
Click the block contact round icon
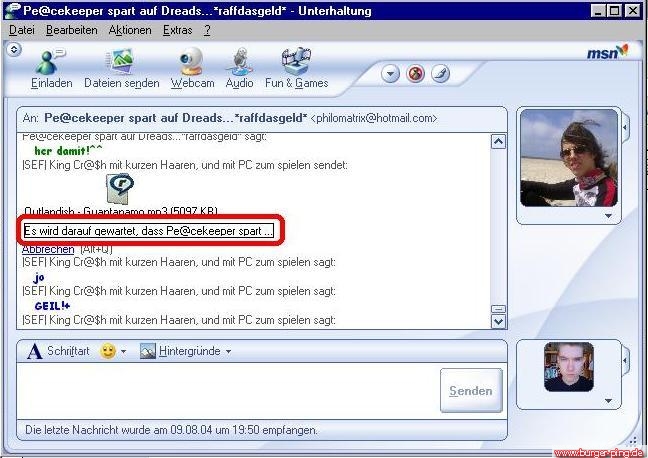pos(415,74)
